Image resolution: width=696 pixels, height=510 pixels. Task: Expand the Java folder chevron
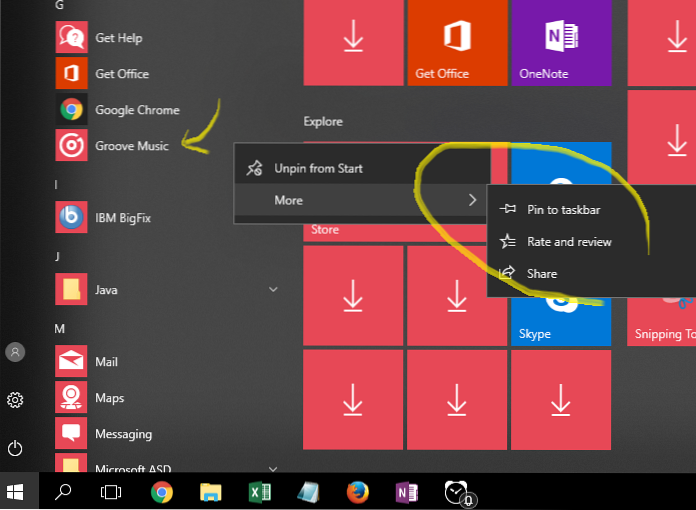click(x=273, y=290)
